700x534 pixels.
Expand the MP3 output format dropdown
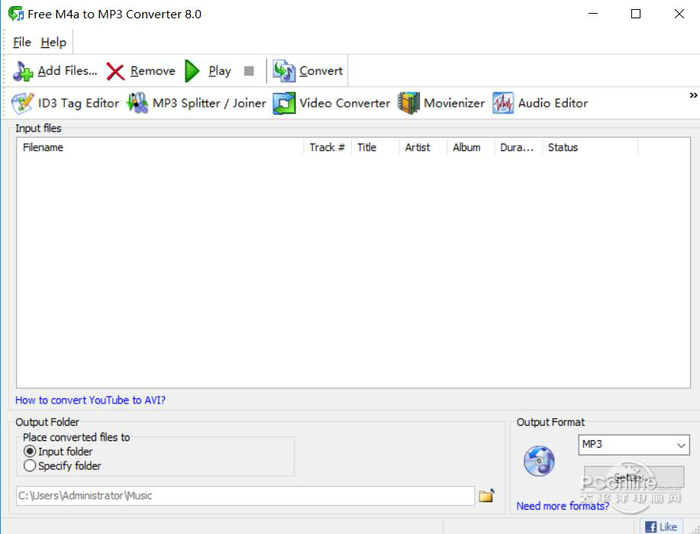[x=633, y=445]
